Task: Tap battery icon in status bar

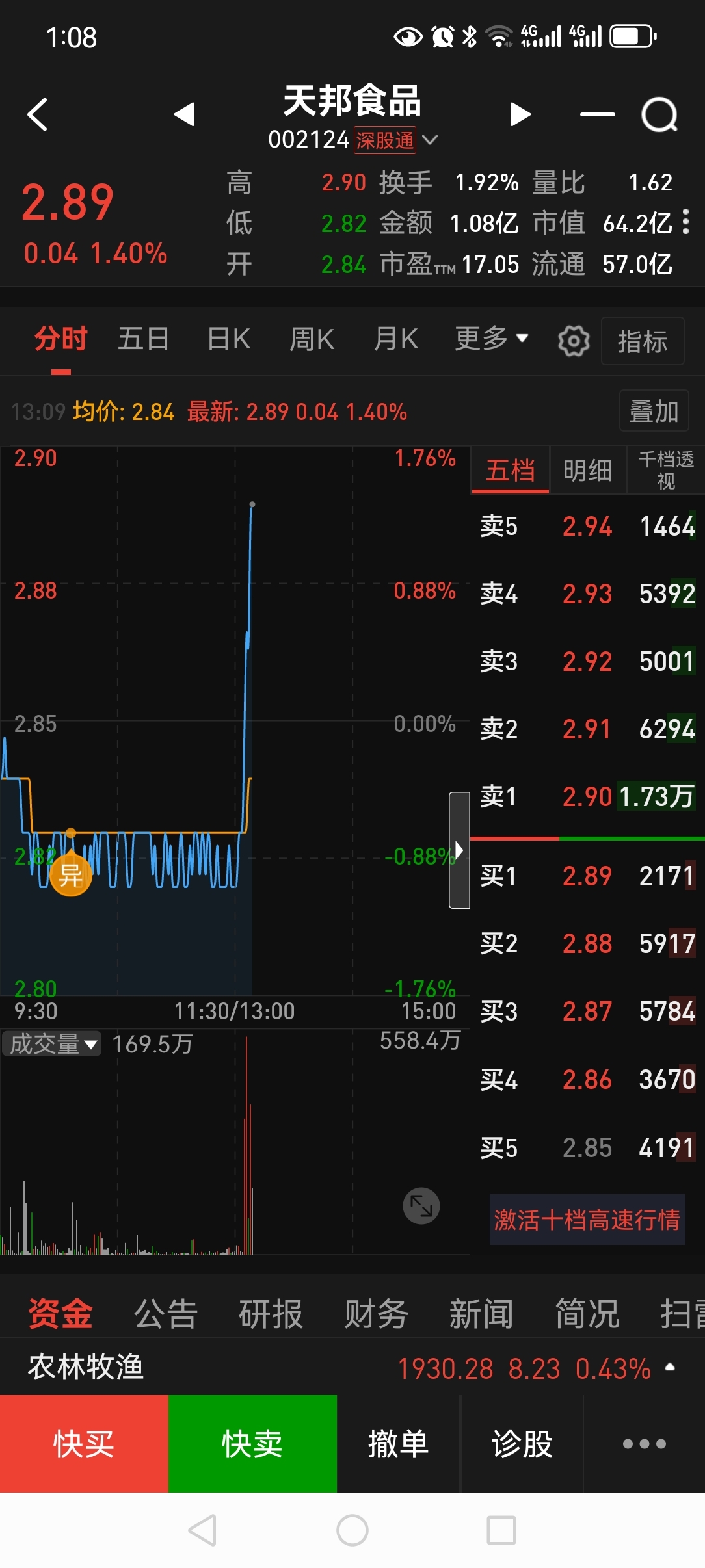Action: pyautogui.click(x=633, y=36)
